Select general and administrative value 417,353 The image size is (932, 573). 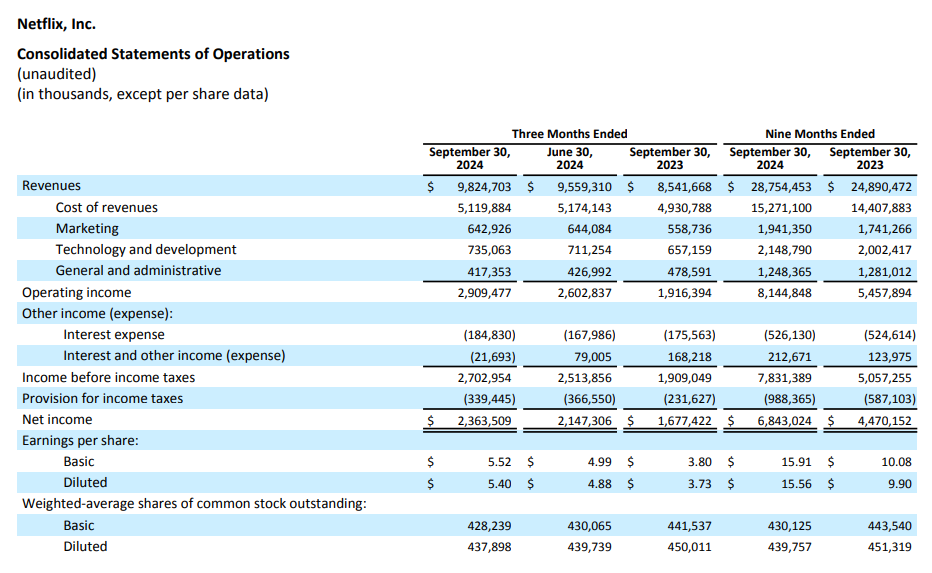489,272
